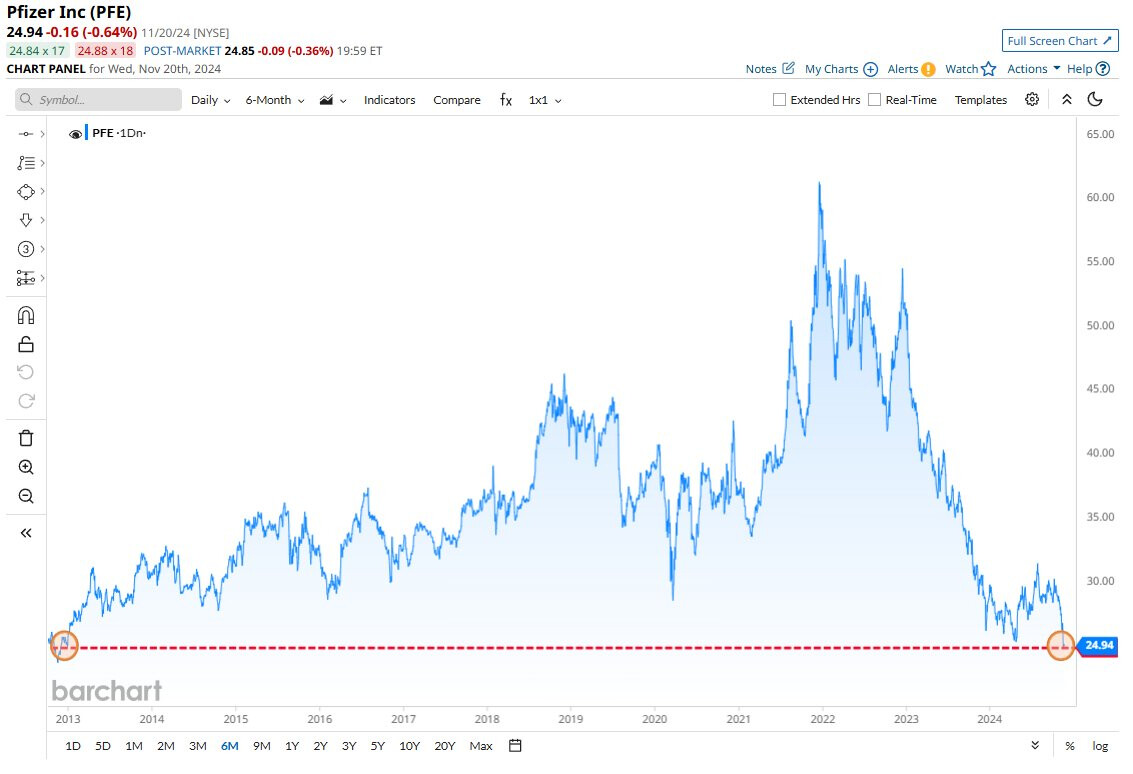Open the Indicators panel
This screenshot has height=774, width=1133.
point(389,100)
